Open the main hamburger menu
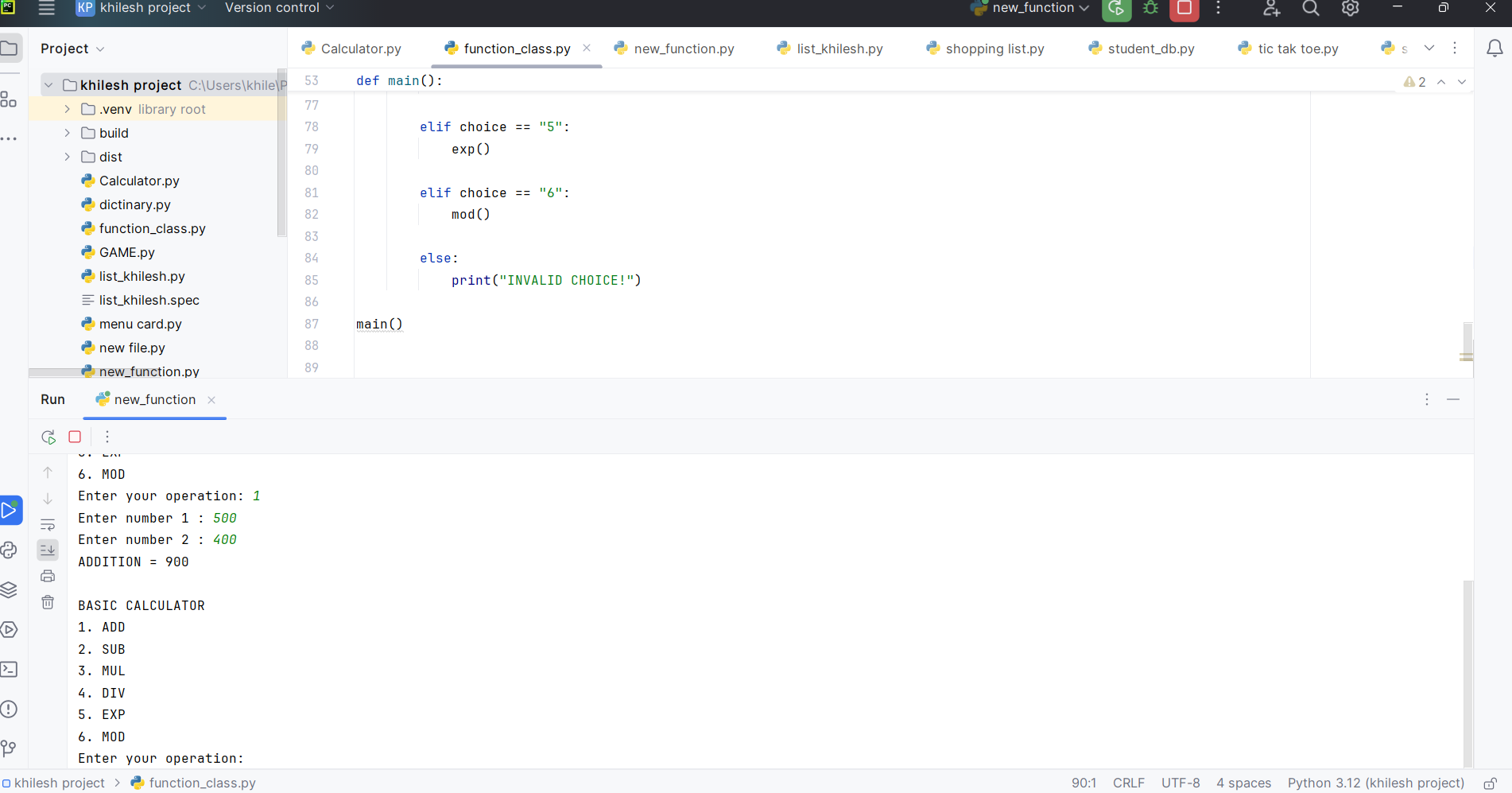Viewport: 1512px width, 793px height. 47,8
